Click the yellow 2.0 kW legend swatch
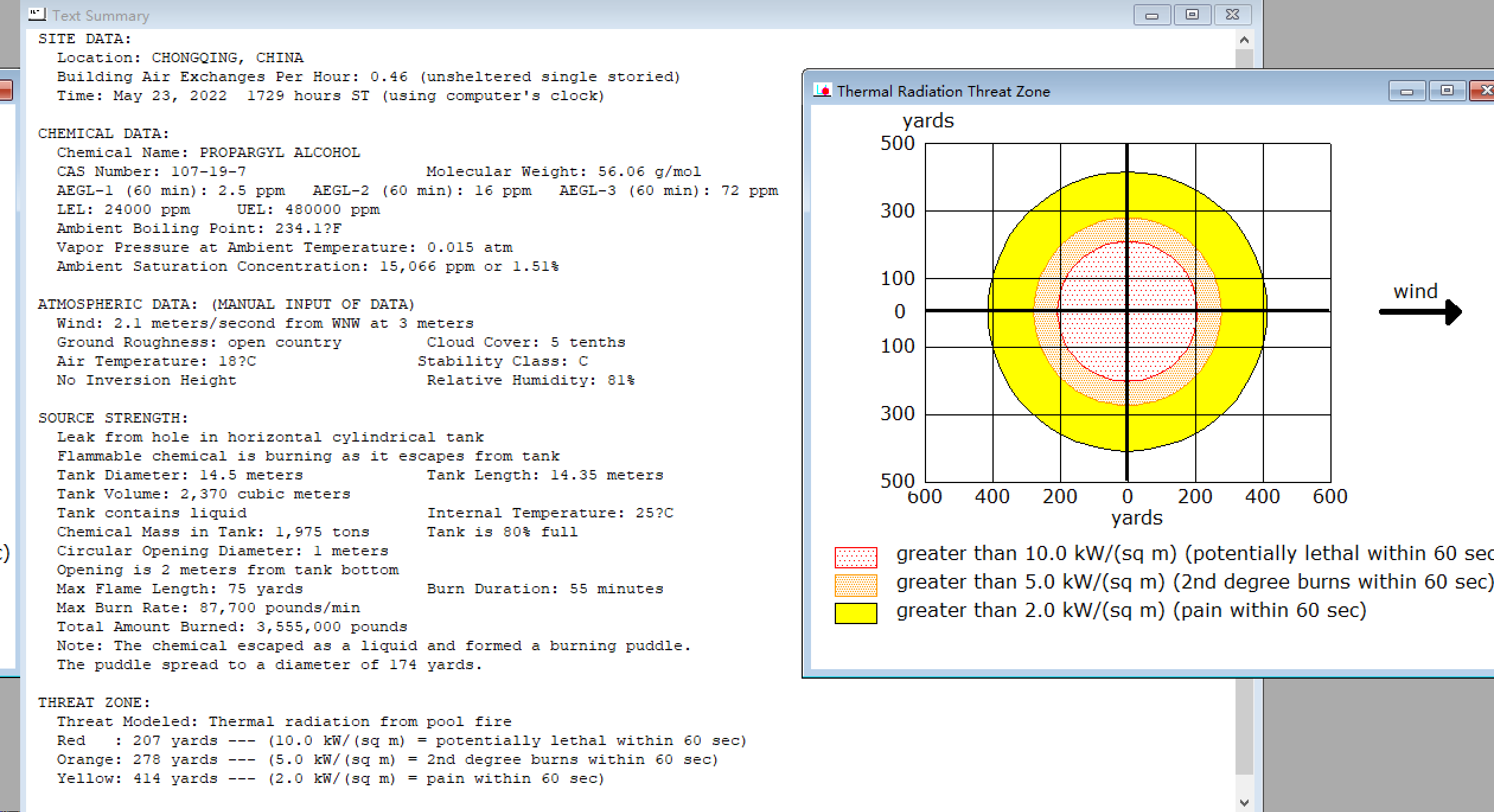This screenshot has height=812, width=1494. click(x=855, y=613)
